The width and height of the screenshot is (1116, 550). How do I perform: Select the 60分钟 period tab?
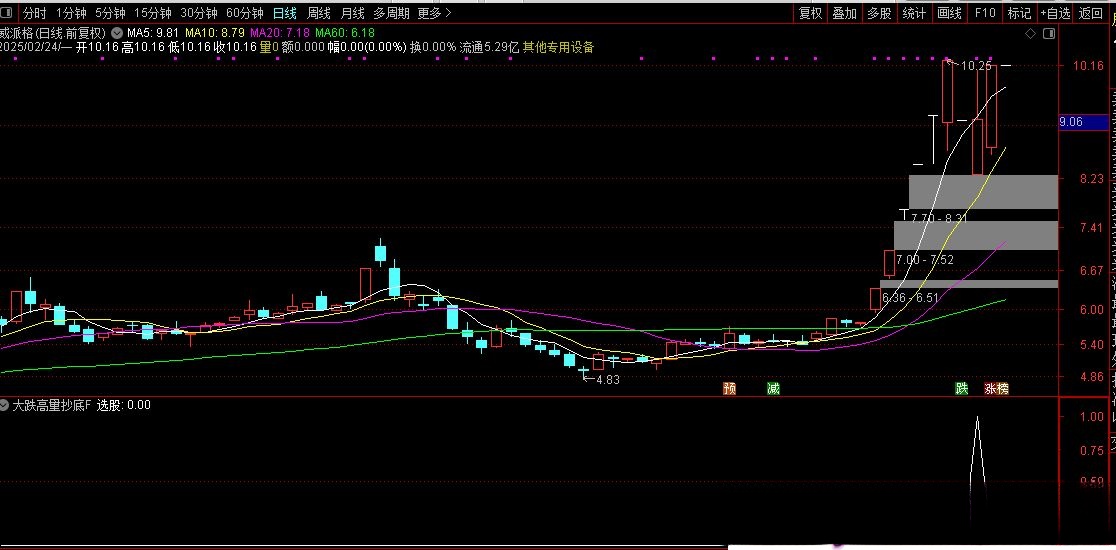244,13
